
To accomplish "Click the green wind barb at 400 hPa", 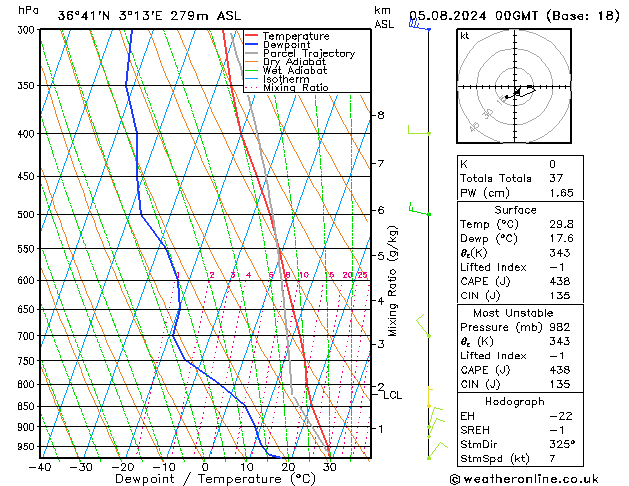I will point(419,130).
